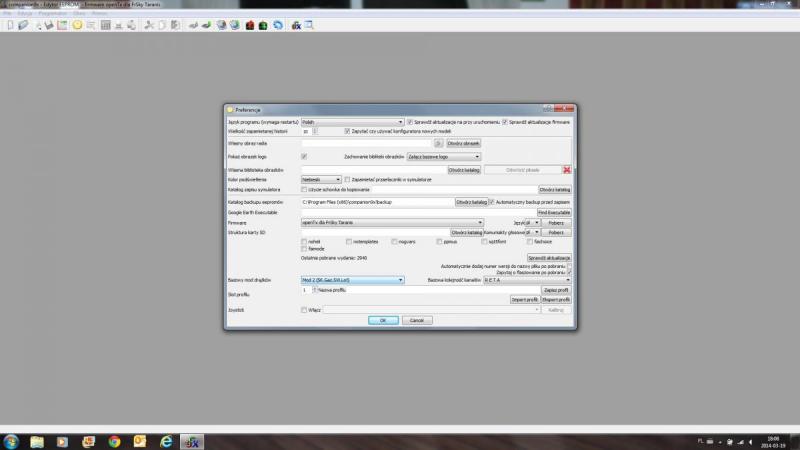Image resolution: width=800 pixels, height=450 pixels.
Task: Click the yellow clock icon in toolbar
Action: [x=77, y=25]
